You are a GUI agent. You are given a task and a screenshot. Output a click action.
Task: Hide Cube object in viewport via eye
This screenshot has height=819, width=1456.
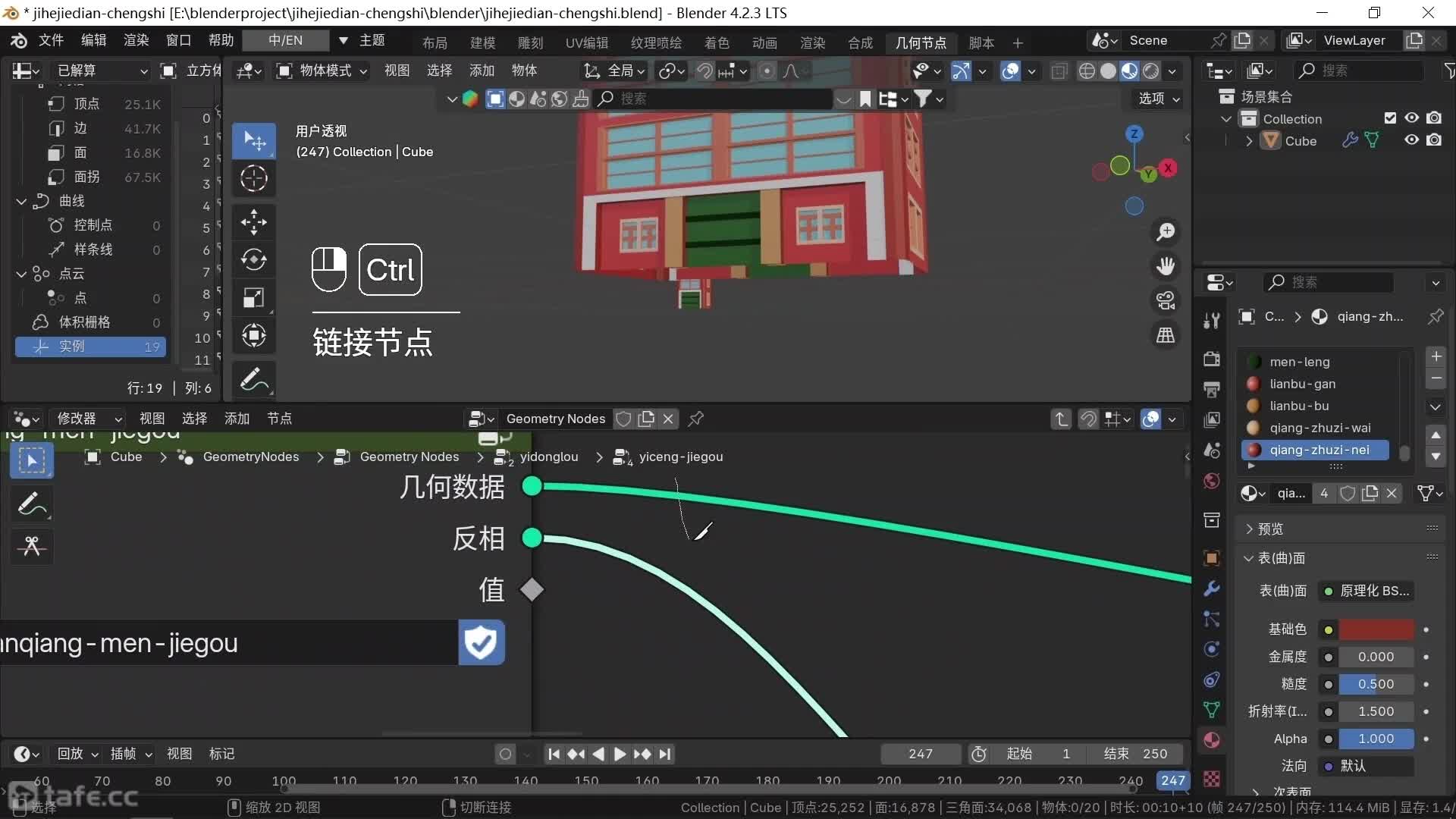[1411, 140]
